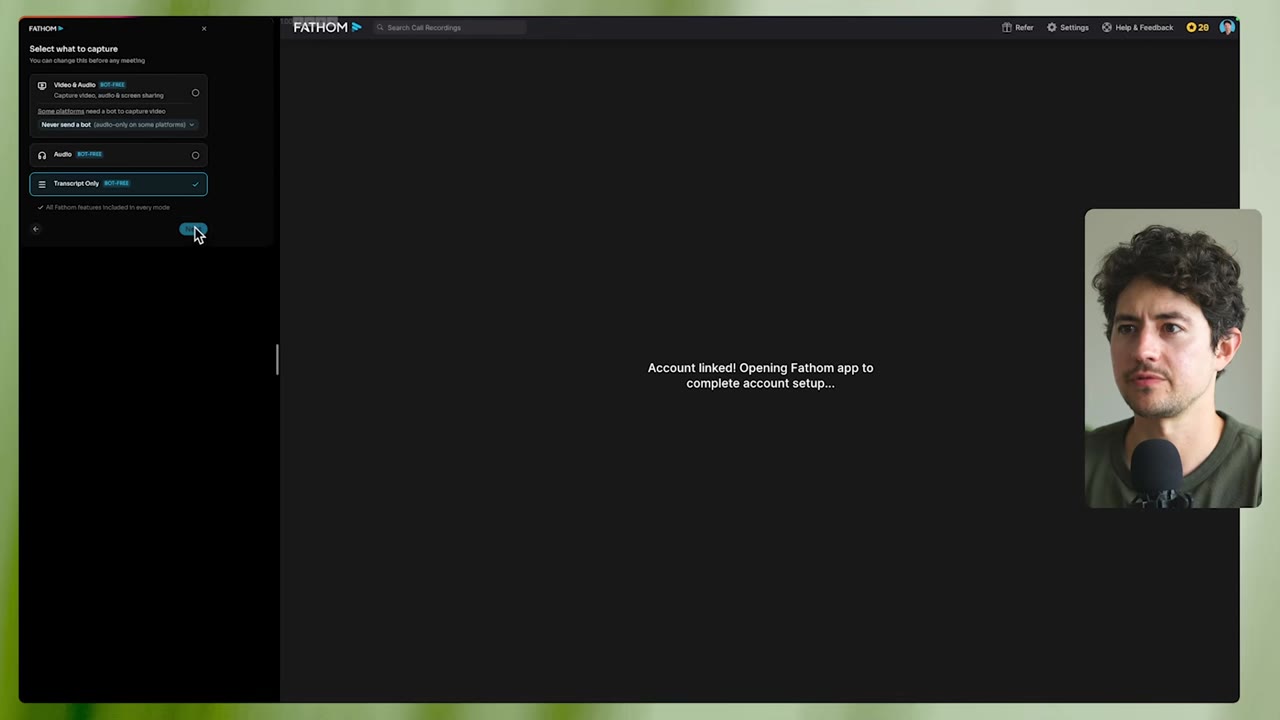This screenshot has width=1280, height=720.
Task: Click the BOT-FREE badge next to Audio
Action: click(x=90, y=154)
